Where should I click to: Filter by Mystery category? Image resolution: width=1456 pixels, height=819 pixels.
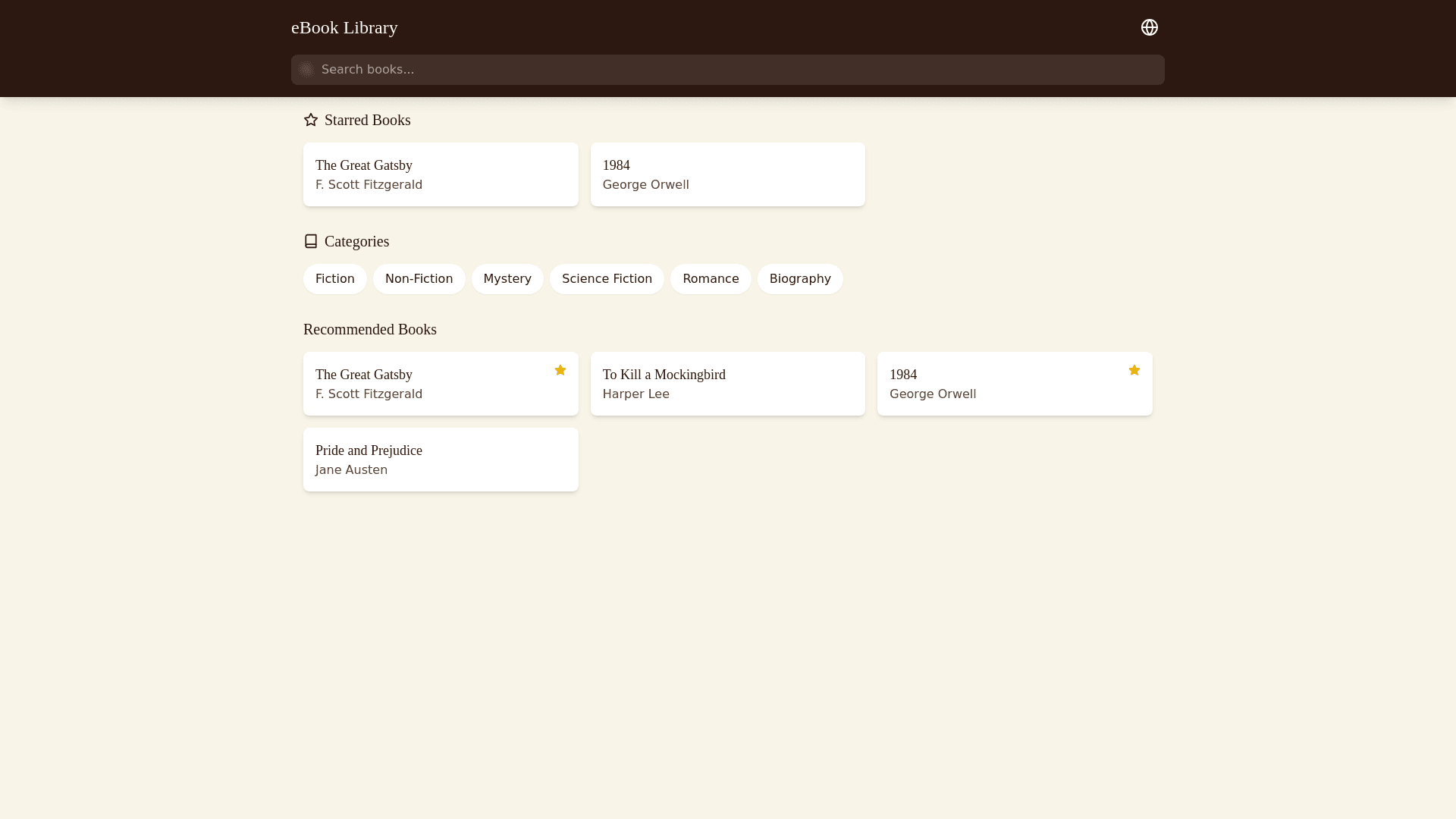coord(507,279)
